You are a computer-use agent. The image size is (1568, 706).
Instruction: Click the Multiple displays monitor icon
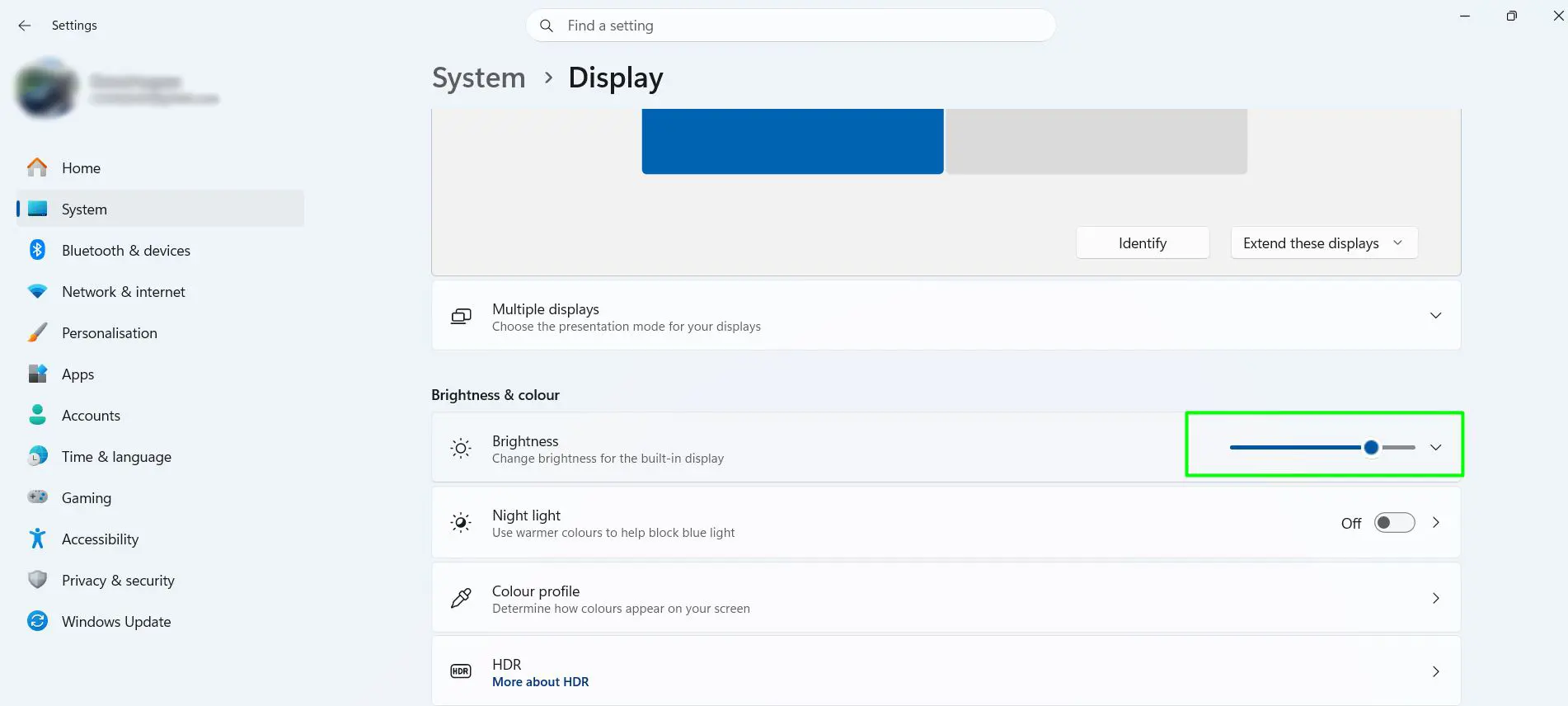[461, 317]
